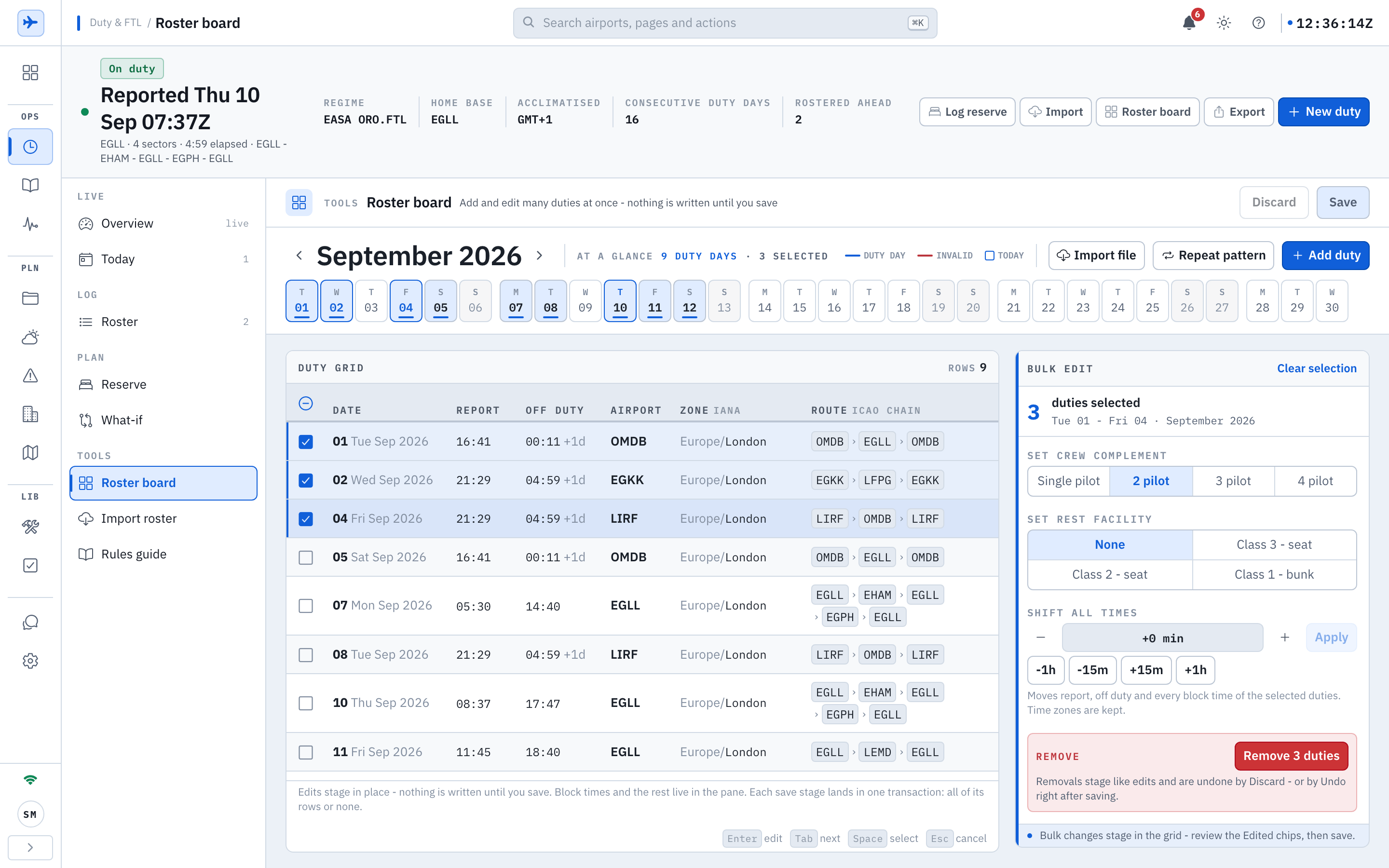Click Repeat pattern button
This screenshot has width=1389, height=868.
click(1213, 256)
